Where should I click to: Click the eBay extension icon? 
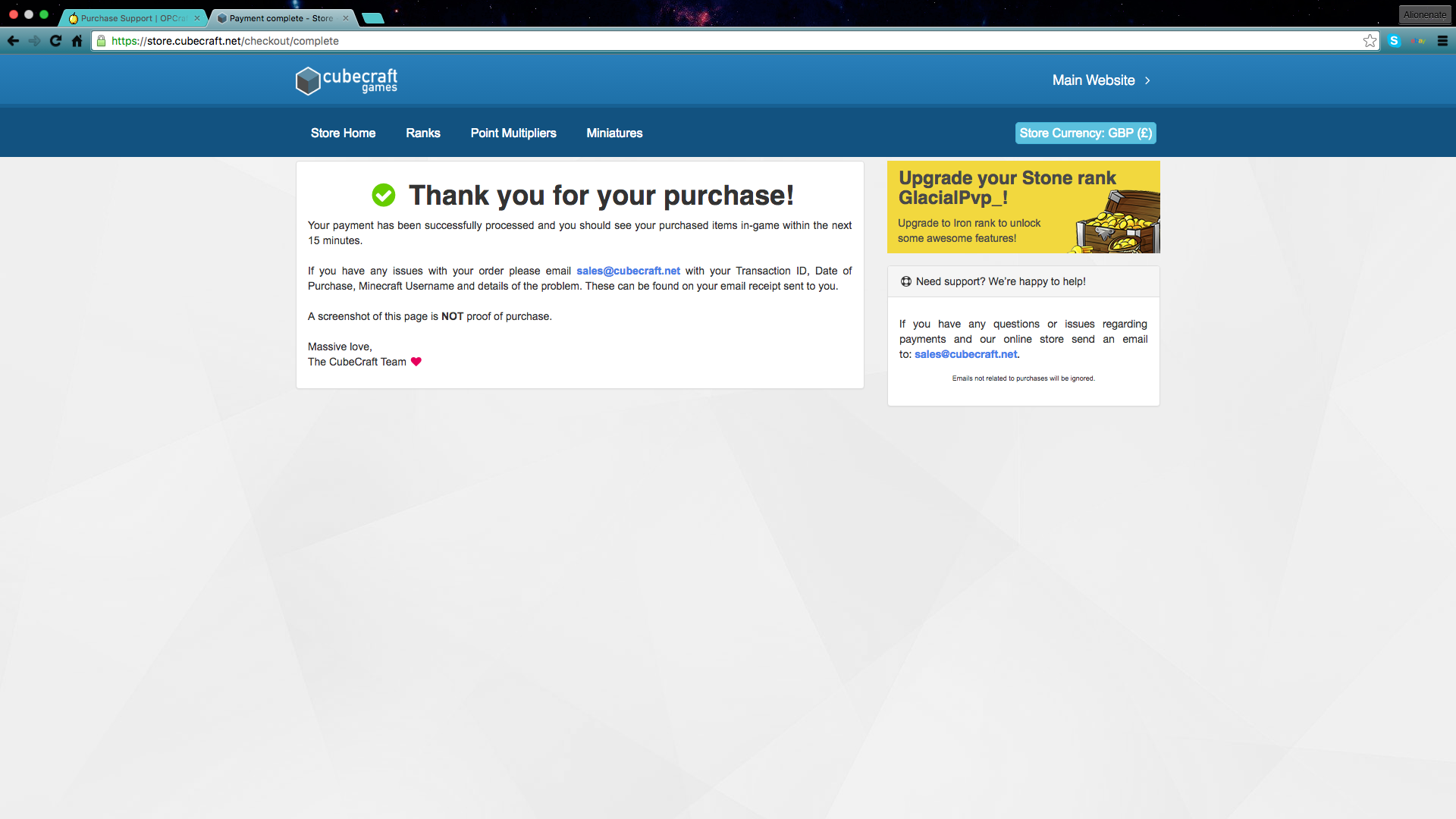point(1418,41)
